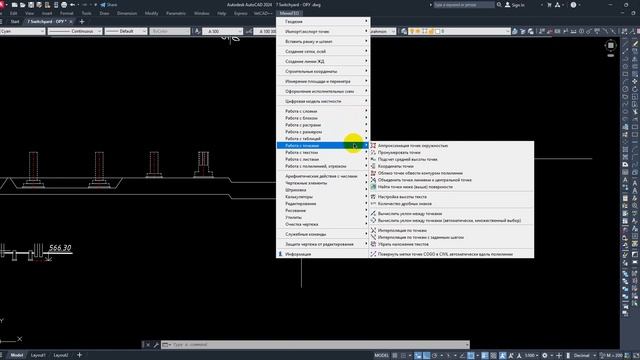
Task: Open Очистка чертежа submenu
Action: click(323, 224)
